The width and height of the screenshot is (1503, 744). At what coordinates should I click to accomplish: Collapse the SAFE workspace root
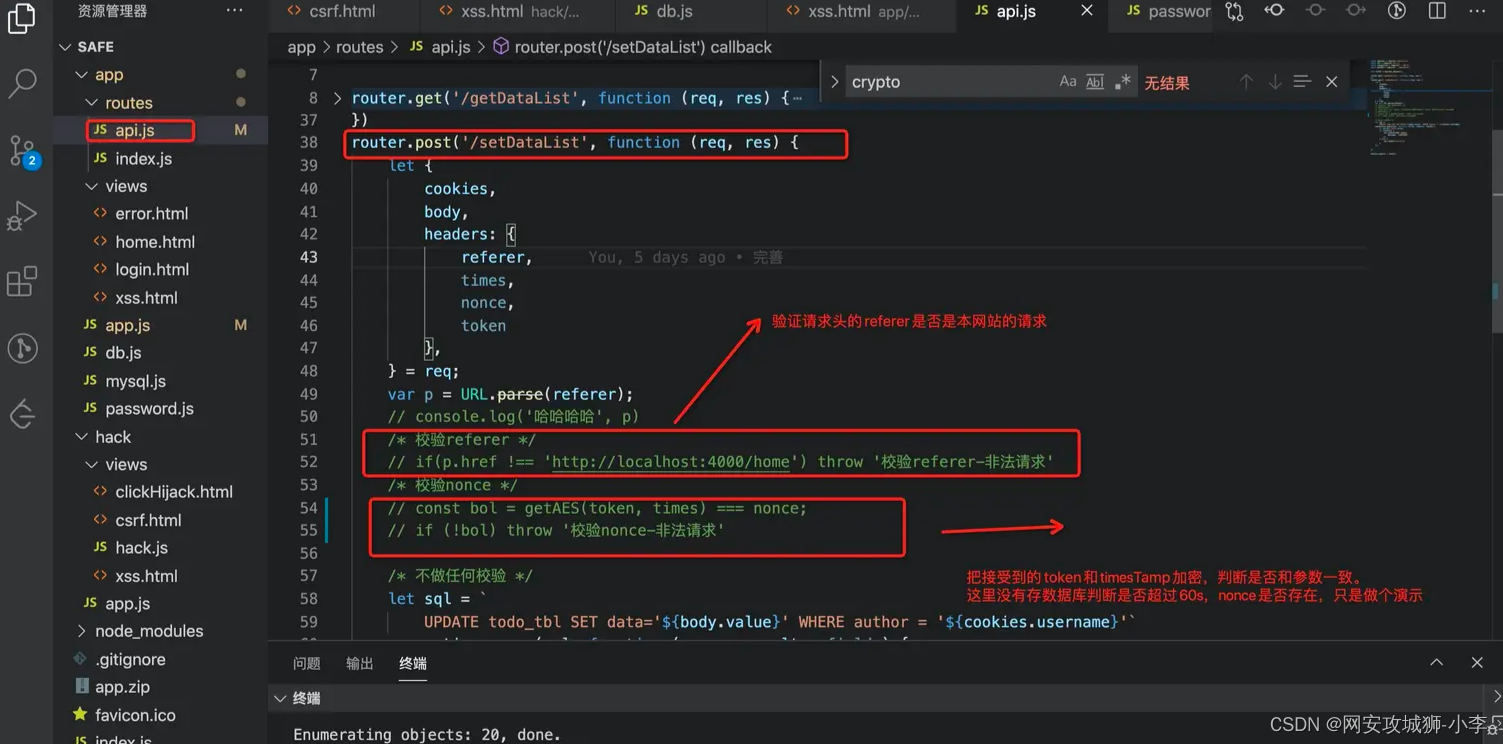(65, 47)
